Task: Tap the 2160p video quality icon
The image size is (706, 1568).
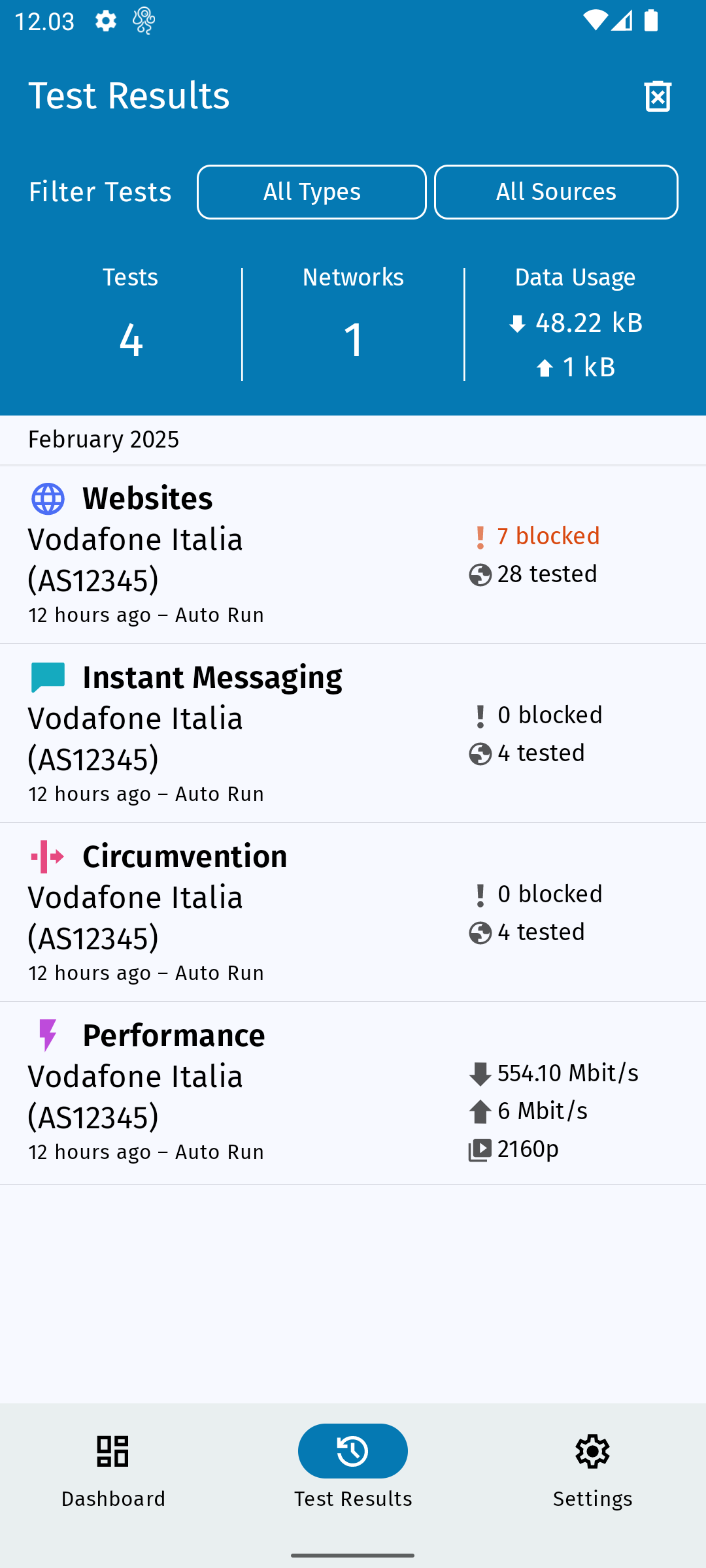Action: point(480,1150)
